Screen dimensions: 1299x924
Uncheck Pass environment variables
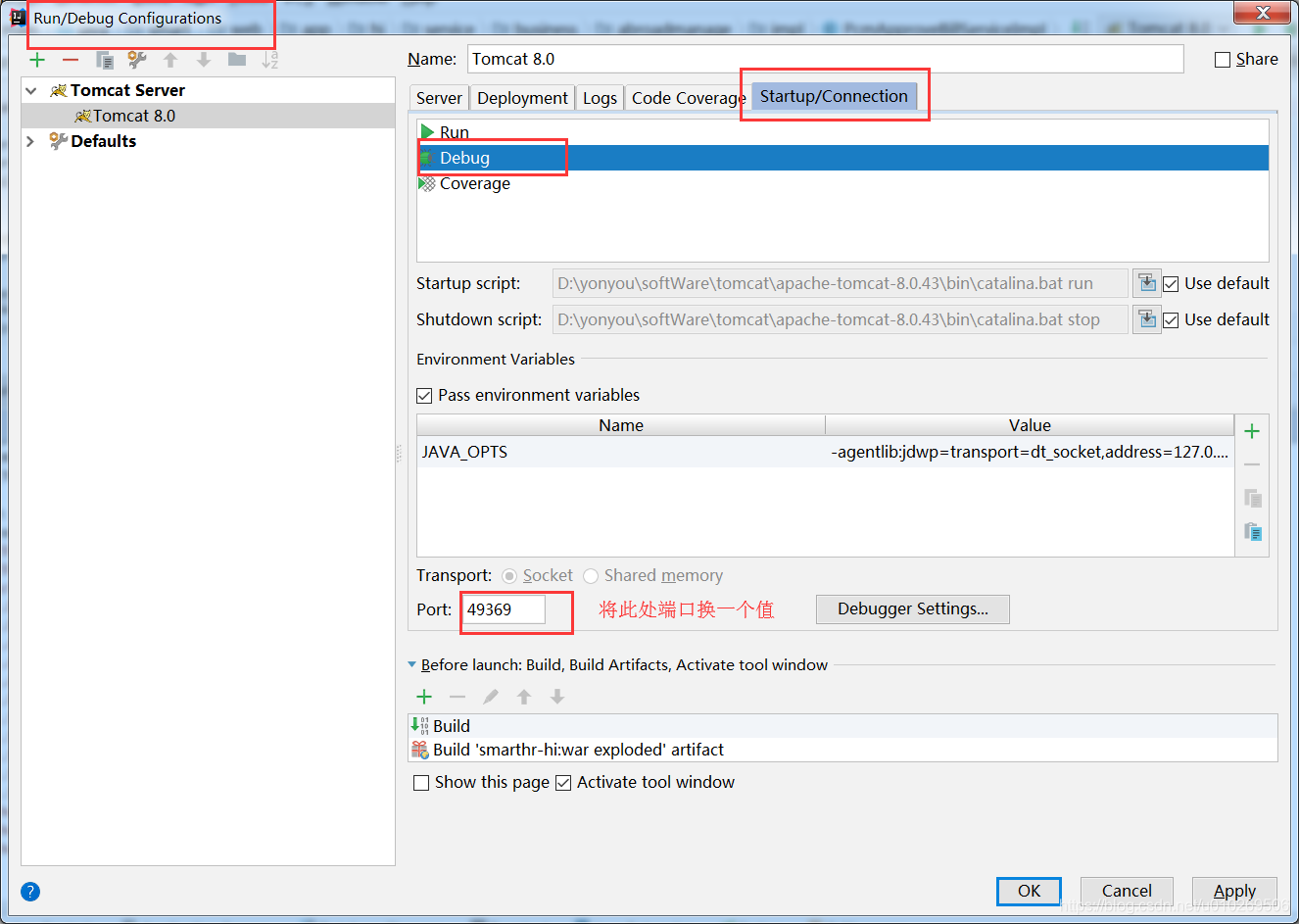tap(424, 396)
